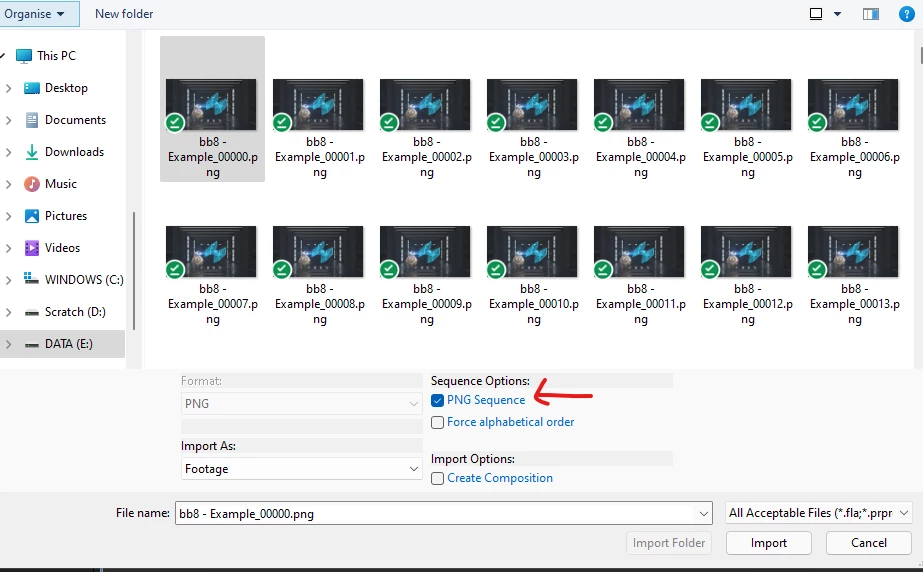Open the Help question mark icon
Viewport: 923px width, 572px height.
tap(907, 14)
